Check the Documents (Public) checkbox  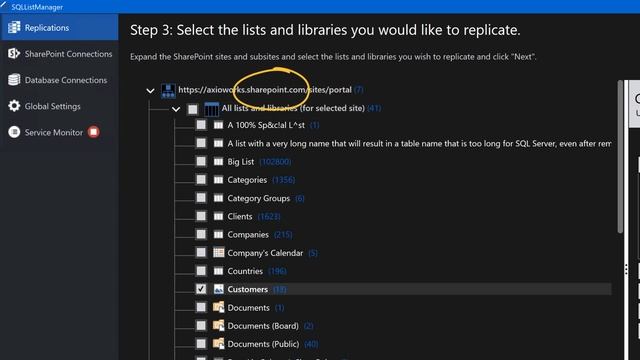coord(201,344)
